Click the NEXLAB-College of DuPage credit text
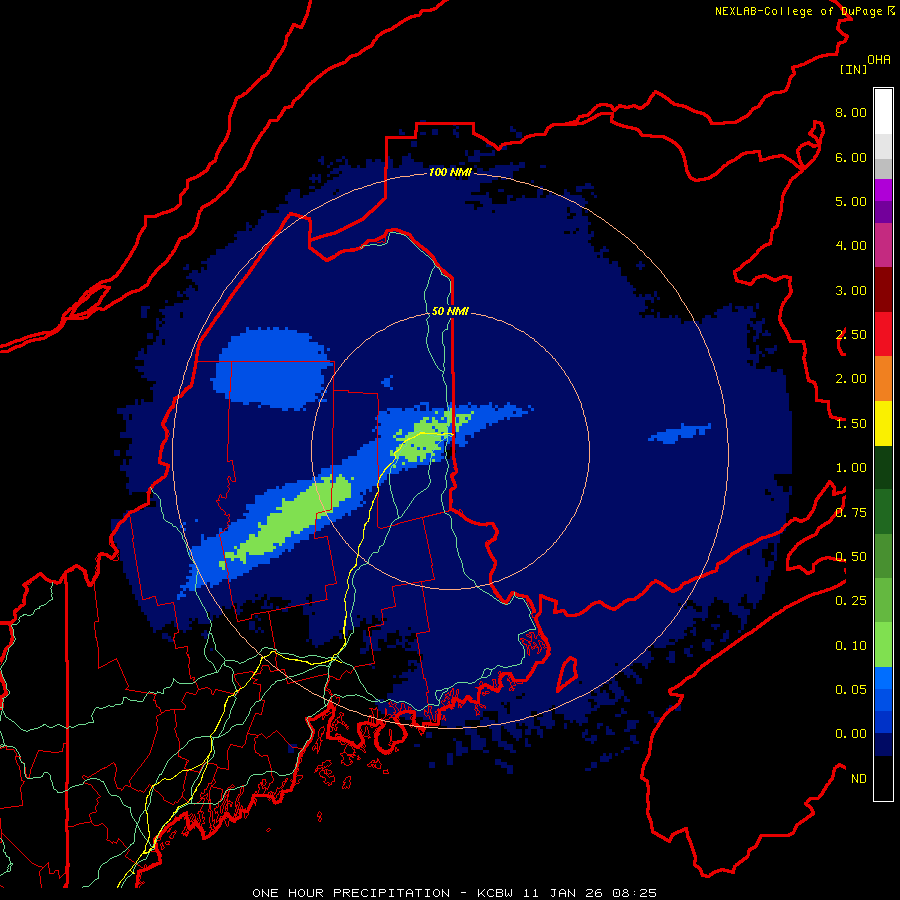This screenshot has height=900, width=900. pos(805,11)
